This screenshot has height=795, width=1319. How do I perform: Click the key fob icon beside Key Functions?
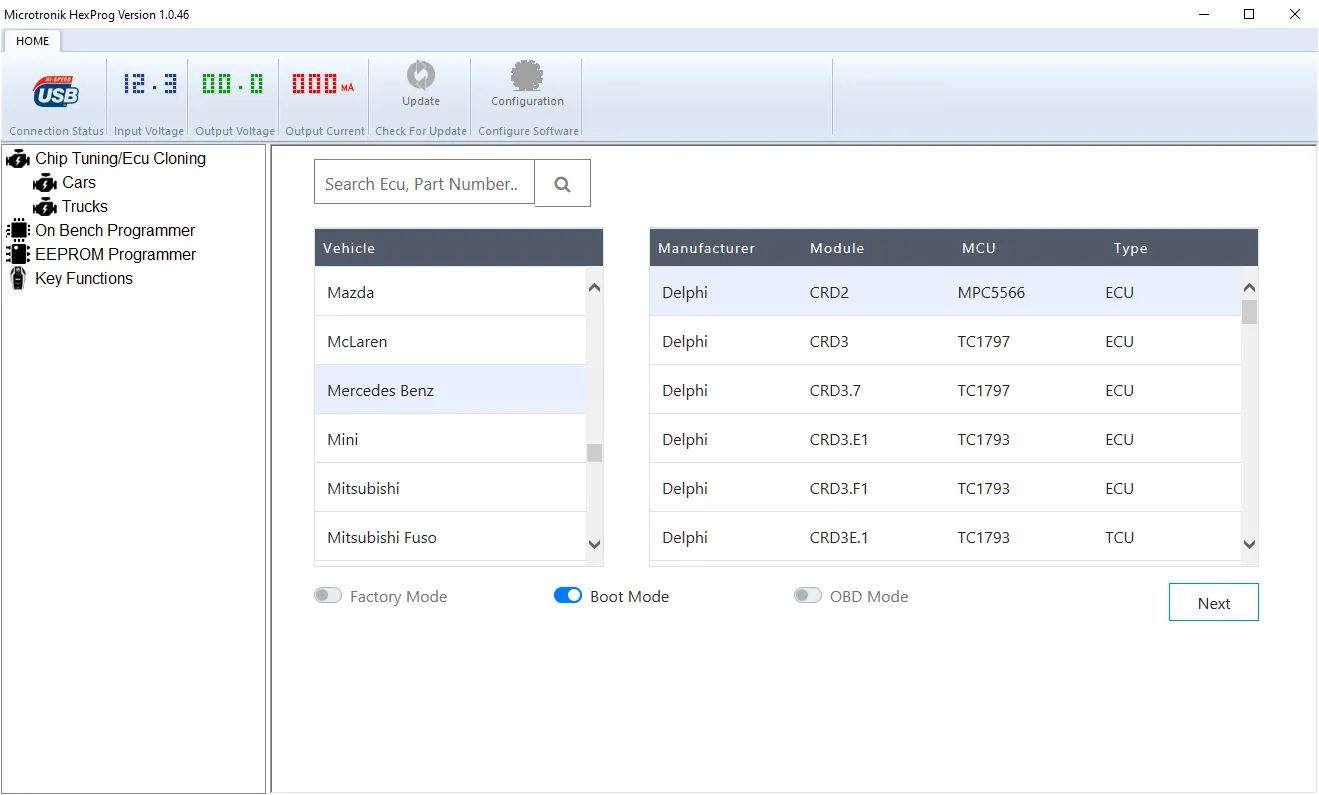point(18,278)
